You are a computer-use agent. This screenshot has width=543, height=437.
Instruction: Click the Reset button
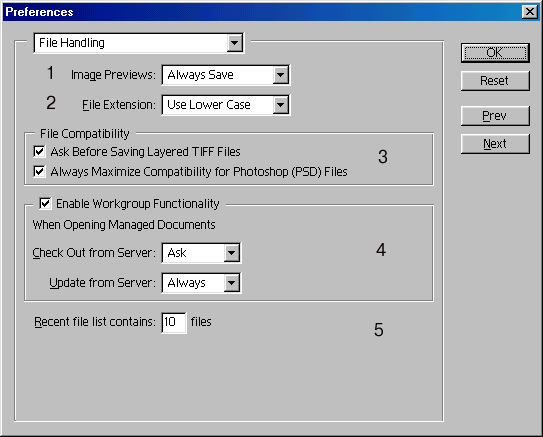[x=495, y=81]
